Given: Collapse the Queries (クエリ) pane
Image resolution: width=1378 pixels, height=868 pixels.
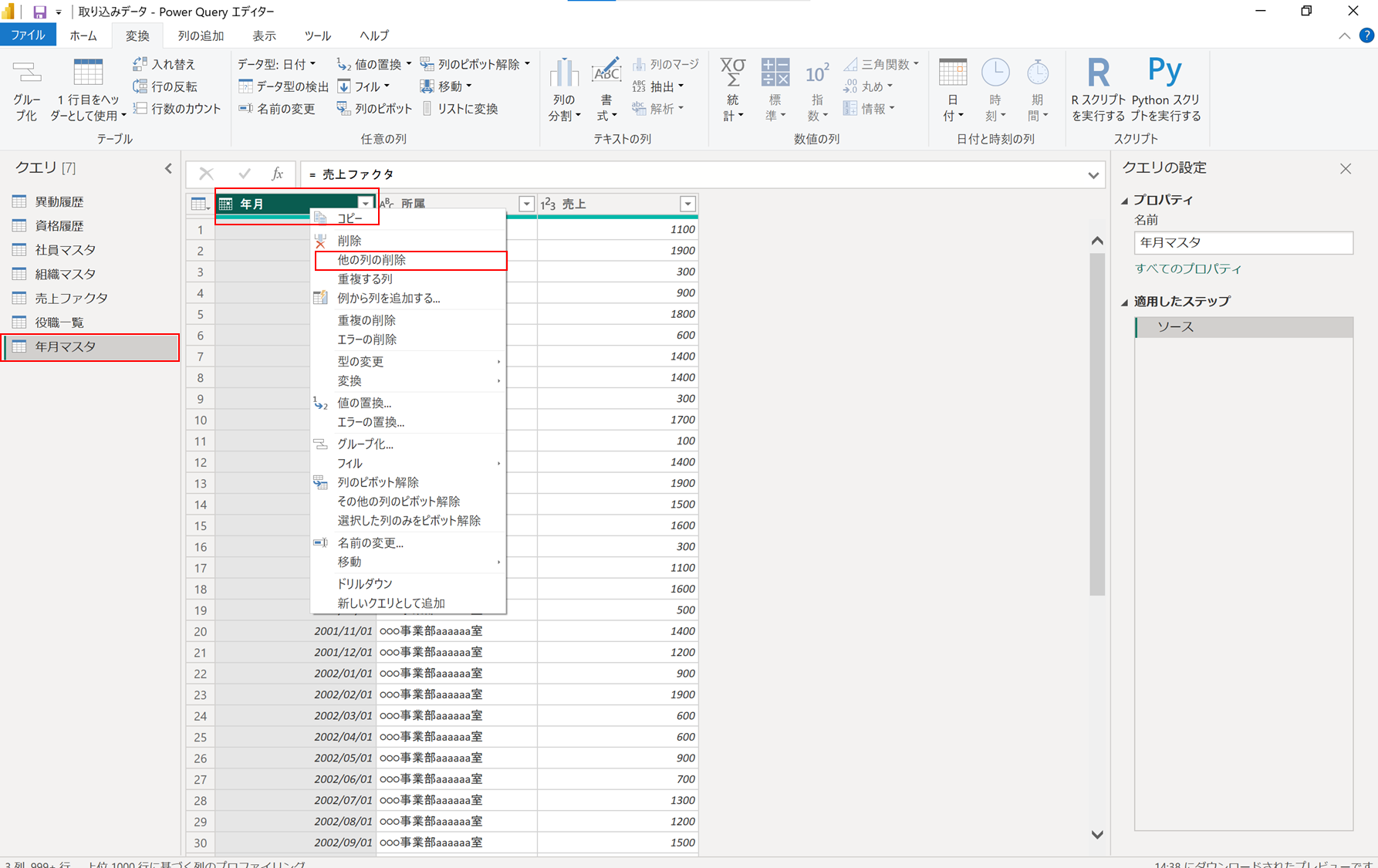Looking at the screenshot, I should (168, 168).
